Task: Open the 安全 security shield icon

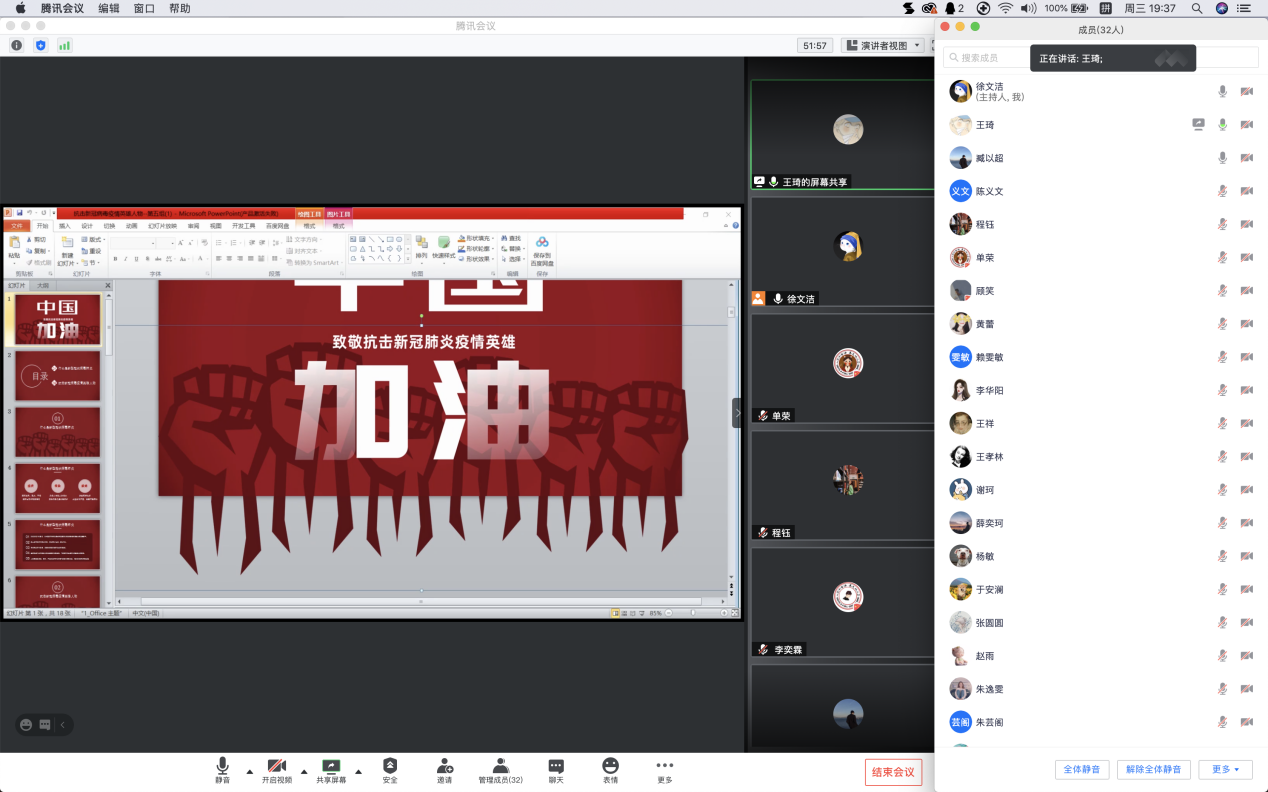Action: pos(390,766)
